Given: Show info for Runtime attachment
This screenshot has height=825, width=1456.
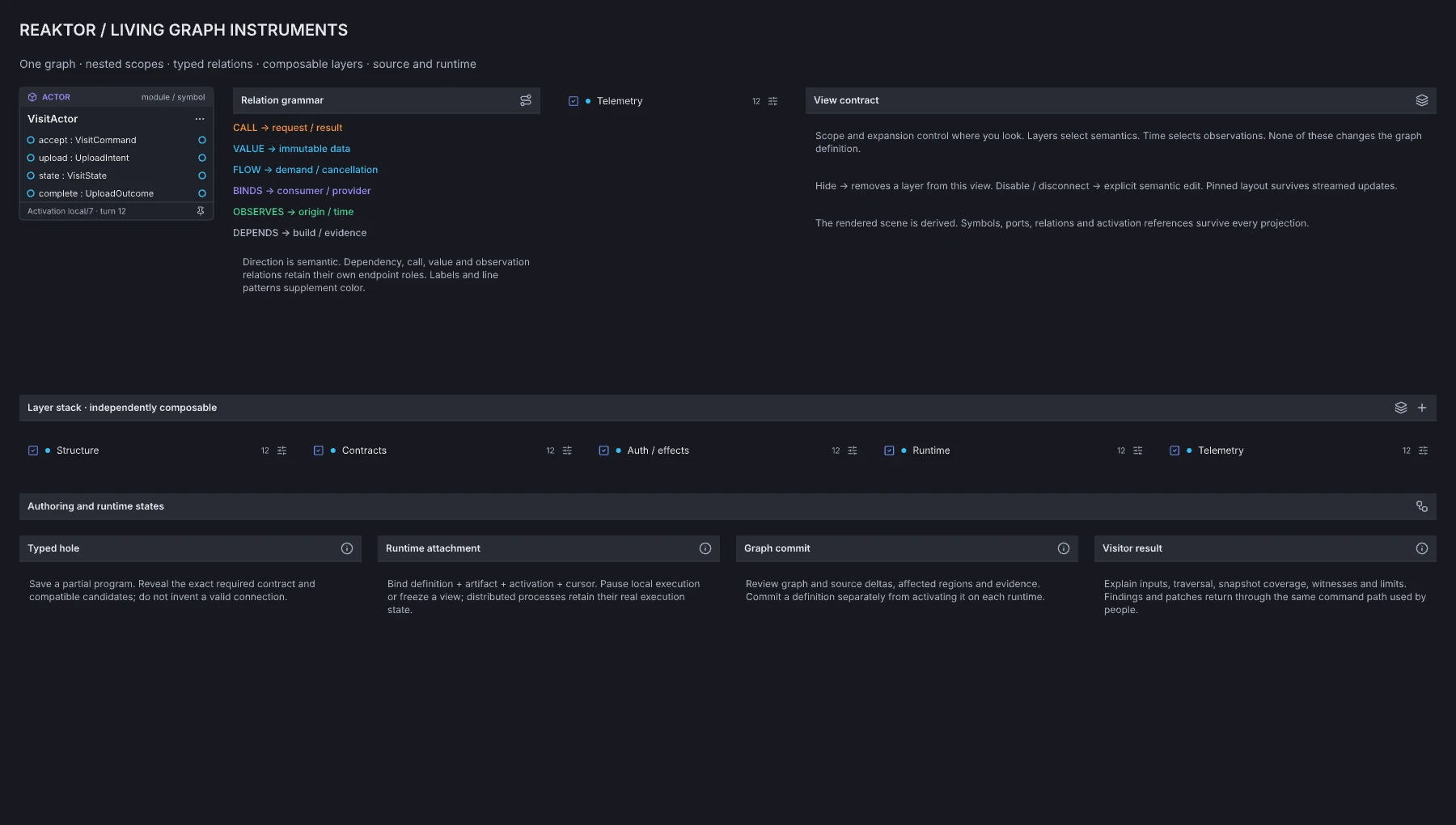Looking at the screenshot, I should (x=705, y=548).
